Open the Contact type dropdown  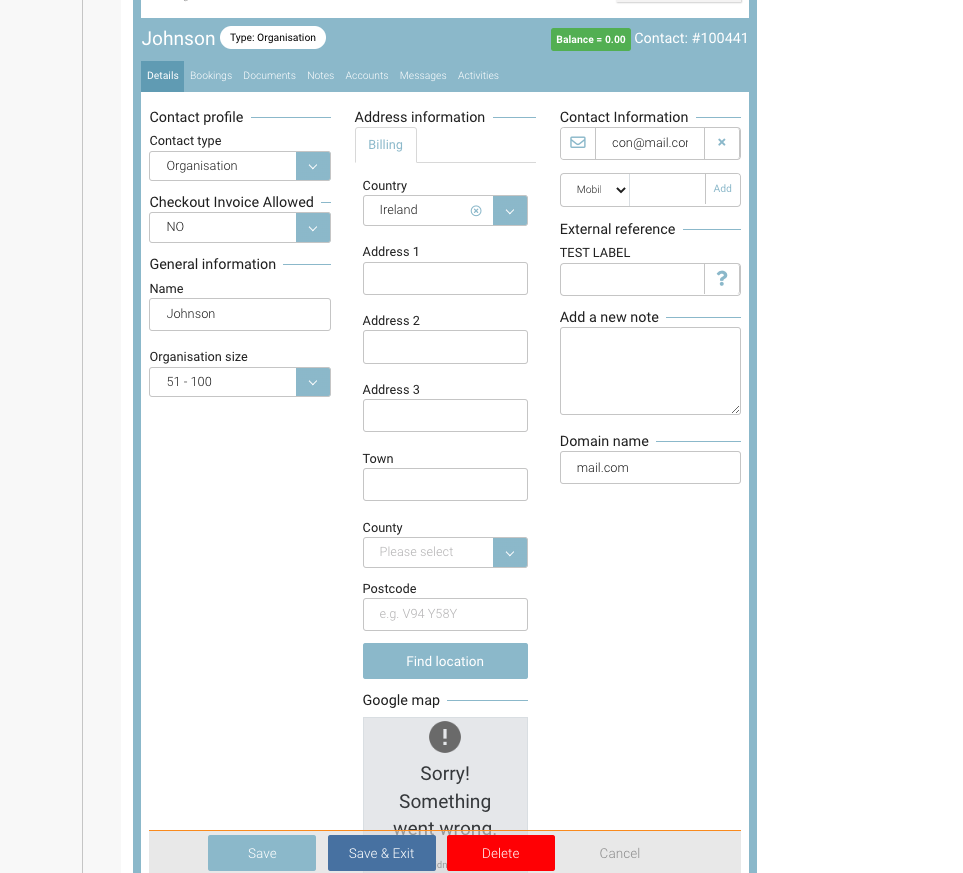tap(312, 166)
